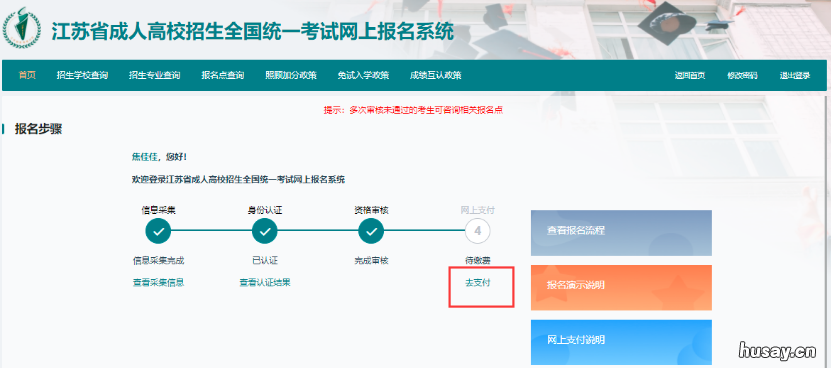Screen dimensions: 831x368
Task: Click the 信息采集 step label
Action: (158, 210)
